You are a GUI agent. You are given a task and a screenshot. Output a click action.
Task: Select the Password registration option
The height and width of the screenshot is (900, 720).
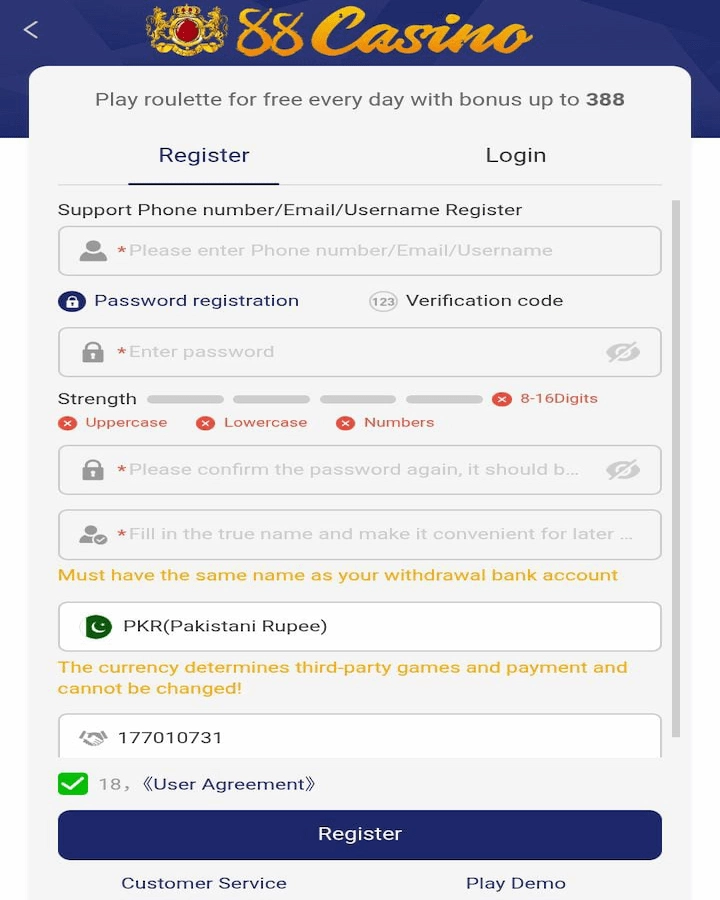[179, 301]
